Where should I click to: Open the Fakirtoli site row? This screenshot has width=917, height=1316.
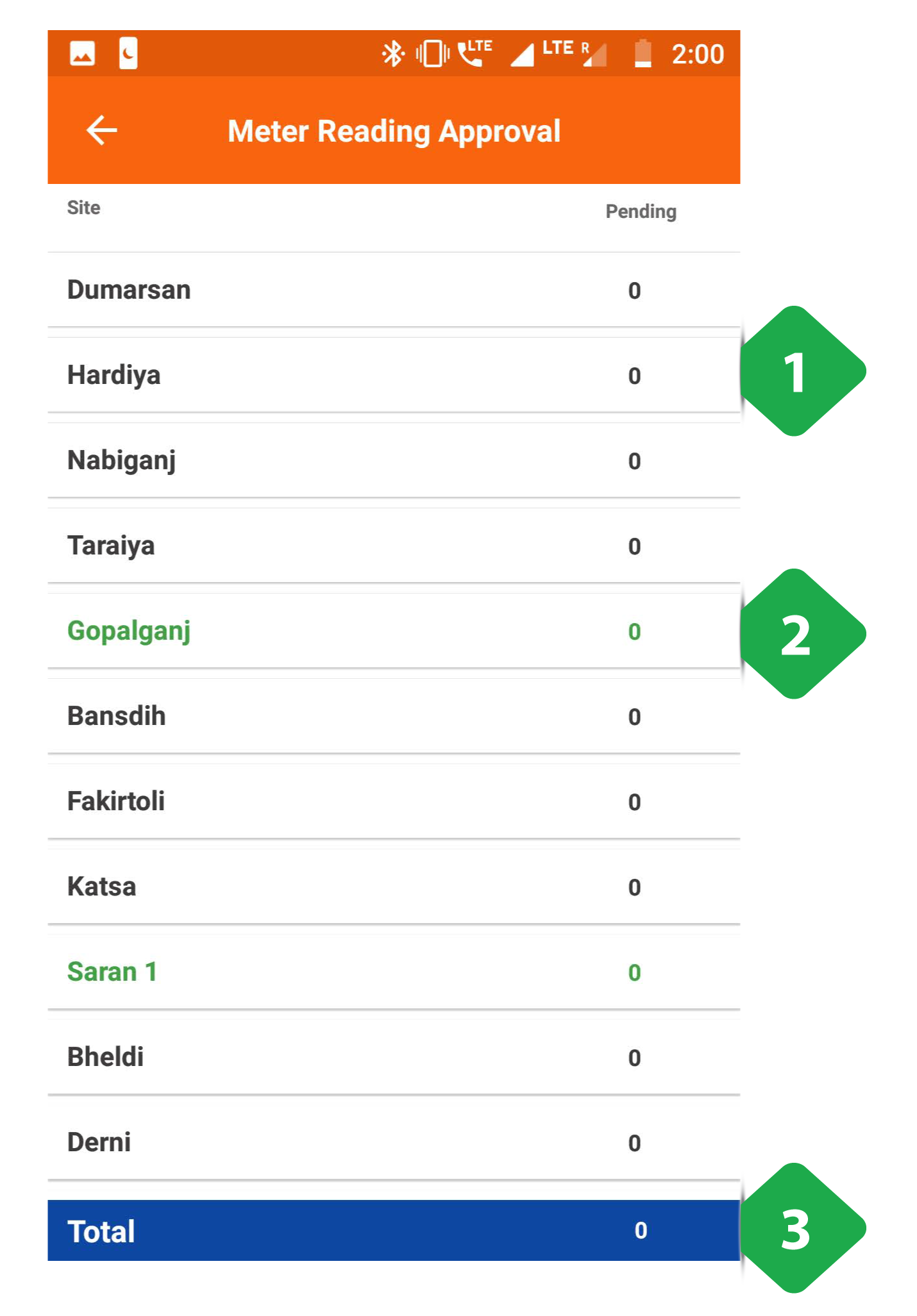click(x=394, y=802)
